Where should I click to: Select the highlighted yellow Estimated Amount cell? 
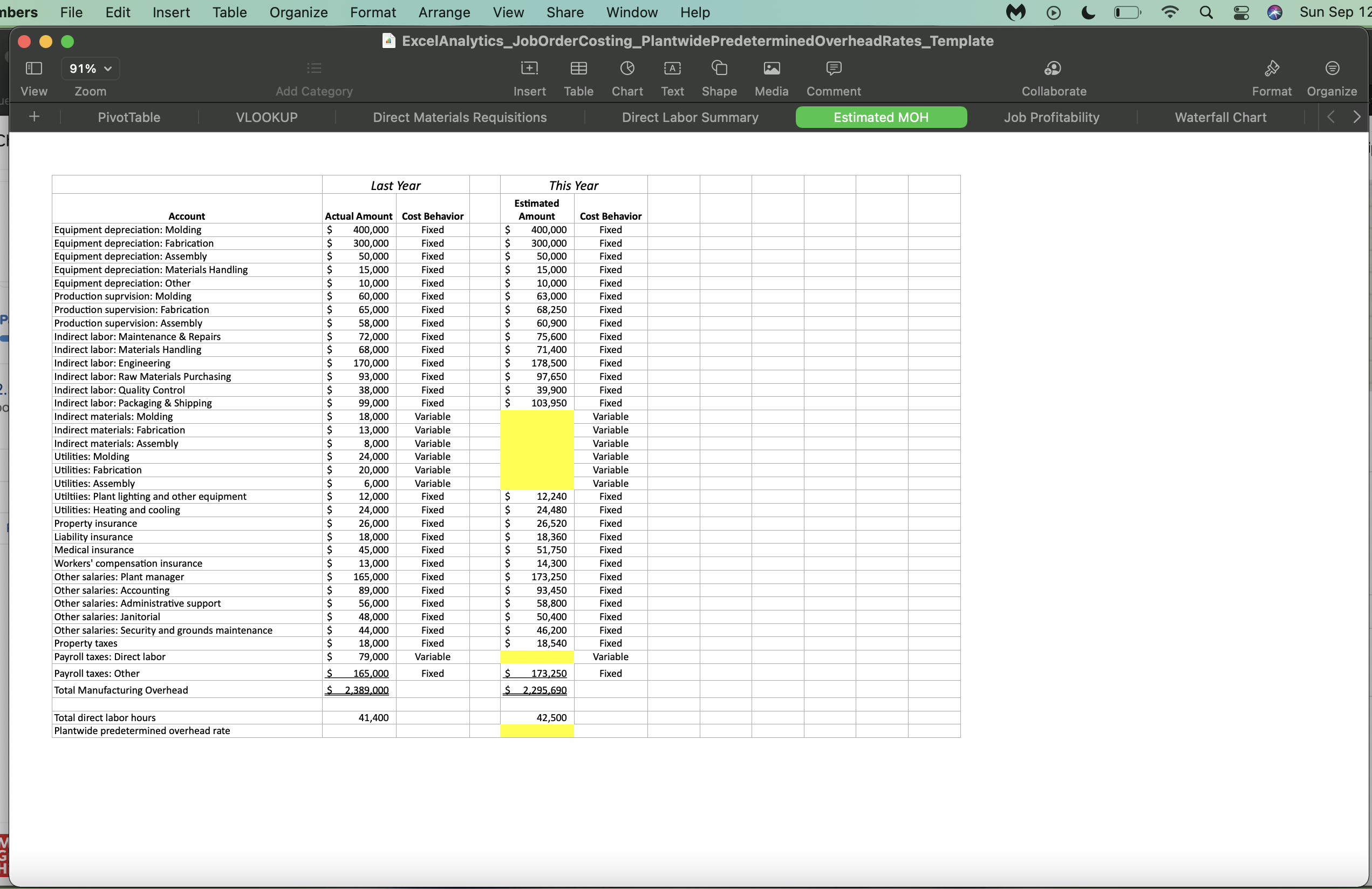click(536, 450)
